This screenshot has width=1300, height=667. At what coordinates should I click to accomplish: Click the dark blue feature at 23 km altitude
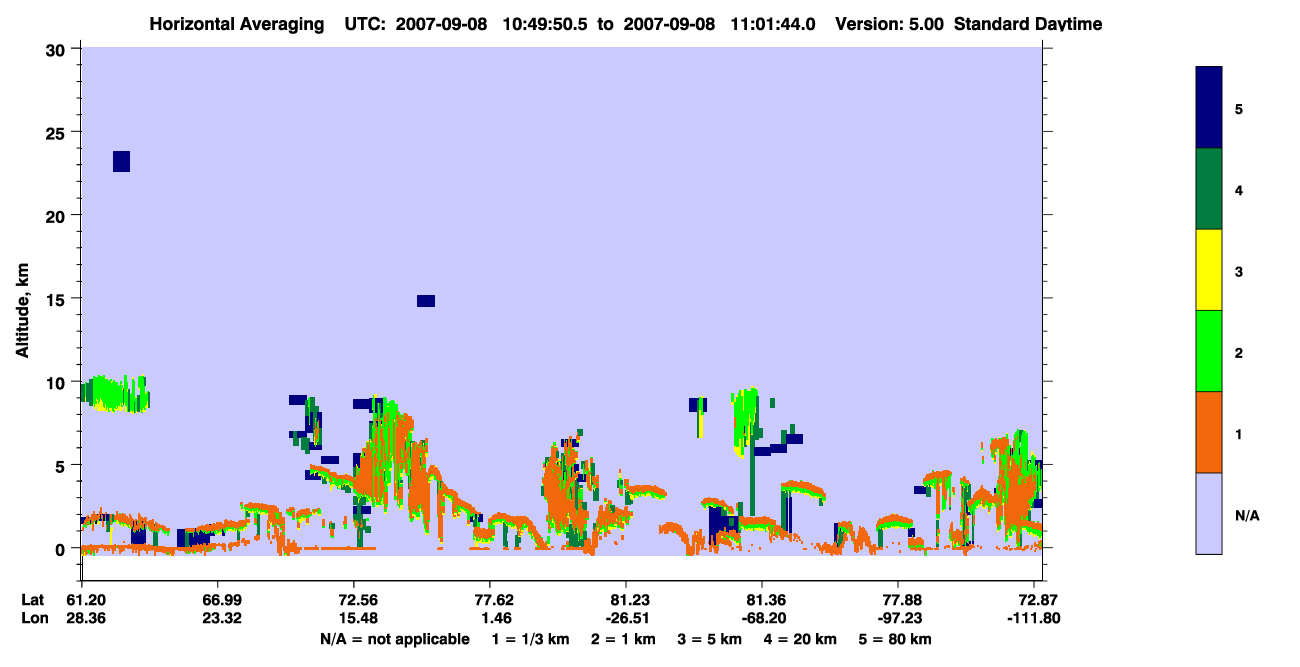pos(121,161)
